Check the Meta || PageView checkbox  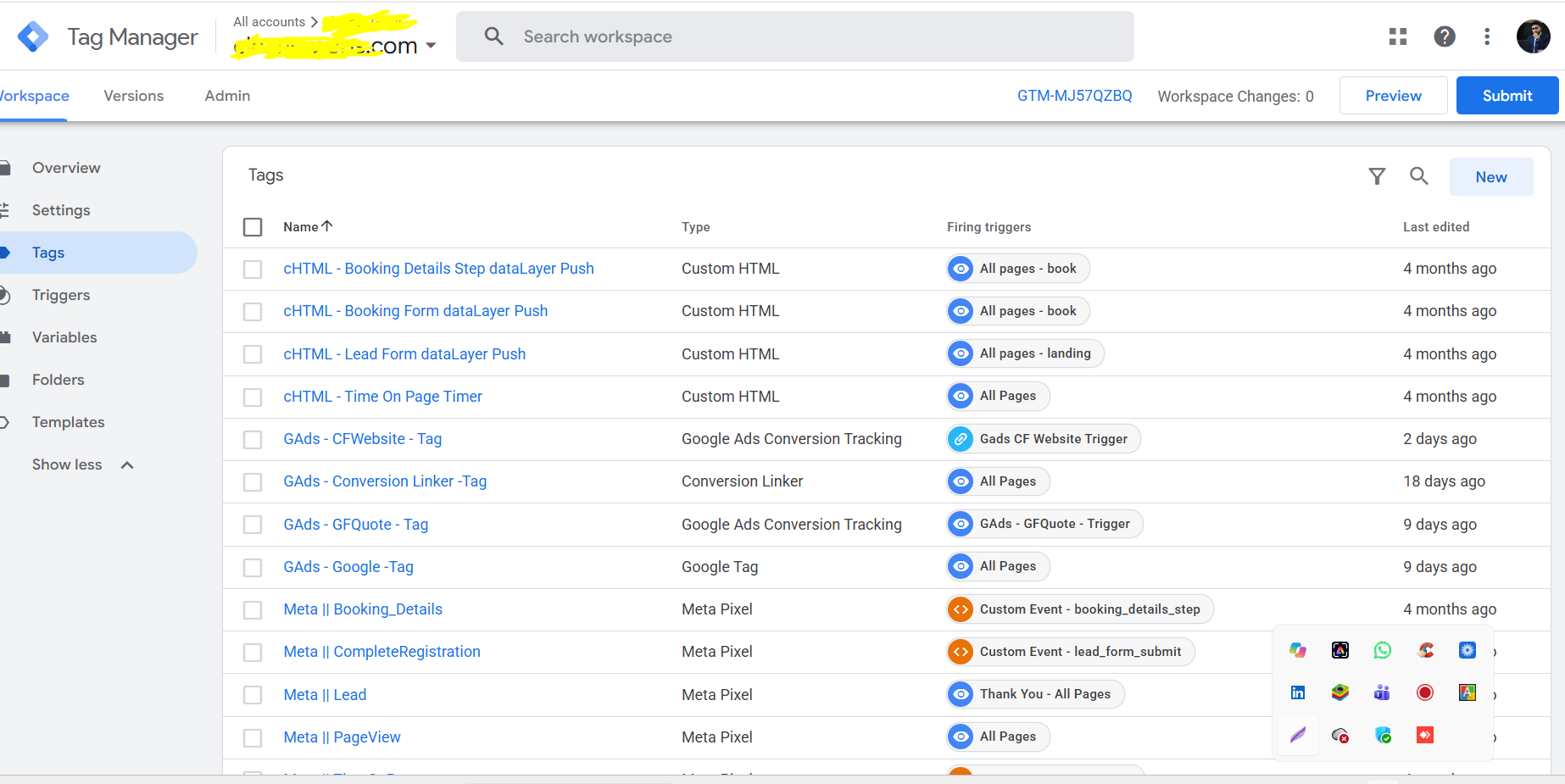tap(253, 738)
